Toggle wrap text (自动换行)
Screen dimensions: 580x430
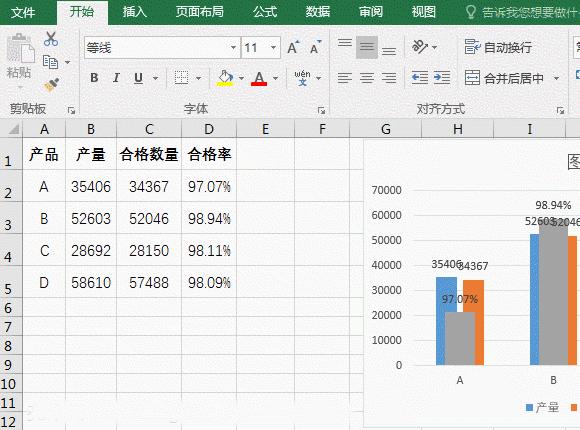pos(498,47)
